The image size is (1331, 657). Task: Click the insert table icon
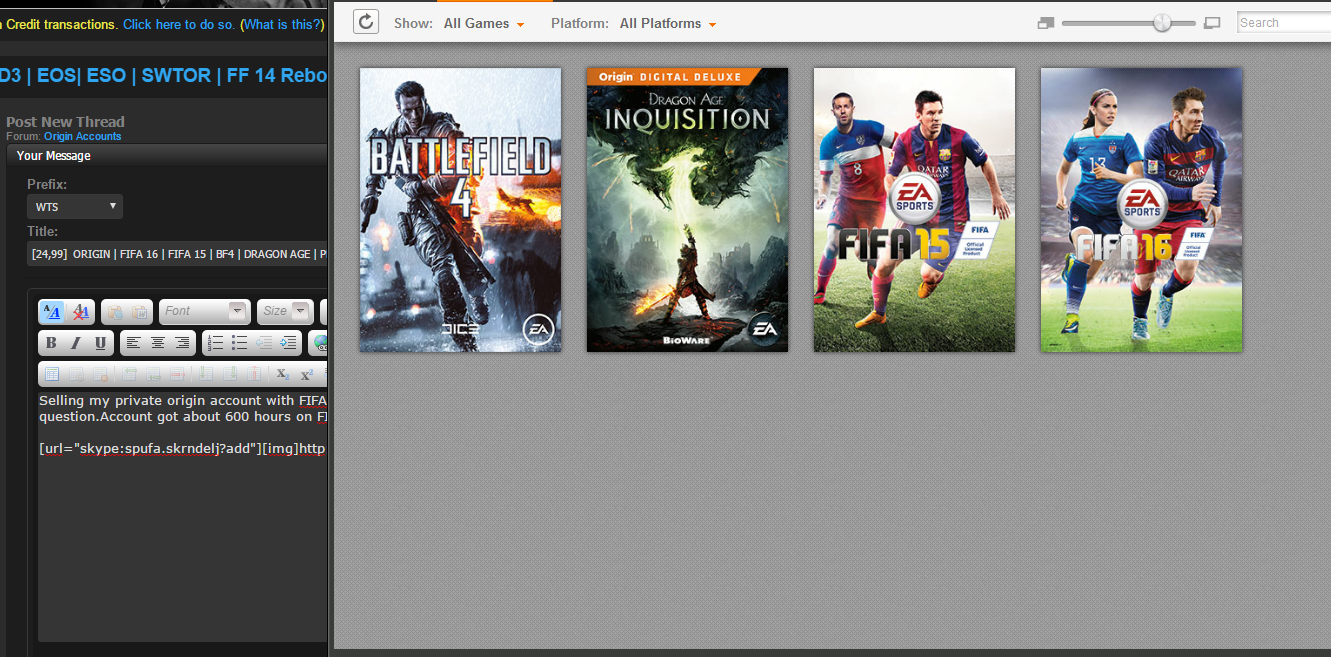(52, 374)
